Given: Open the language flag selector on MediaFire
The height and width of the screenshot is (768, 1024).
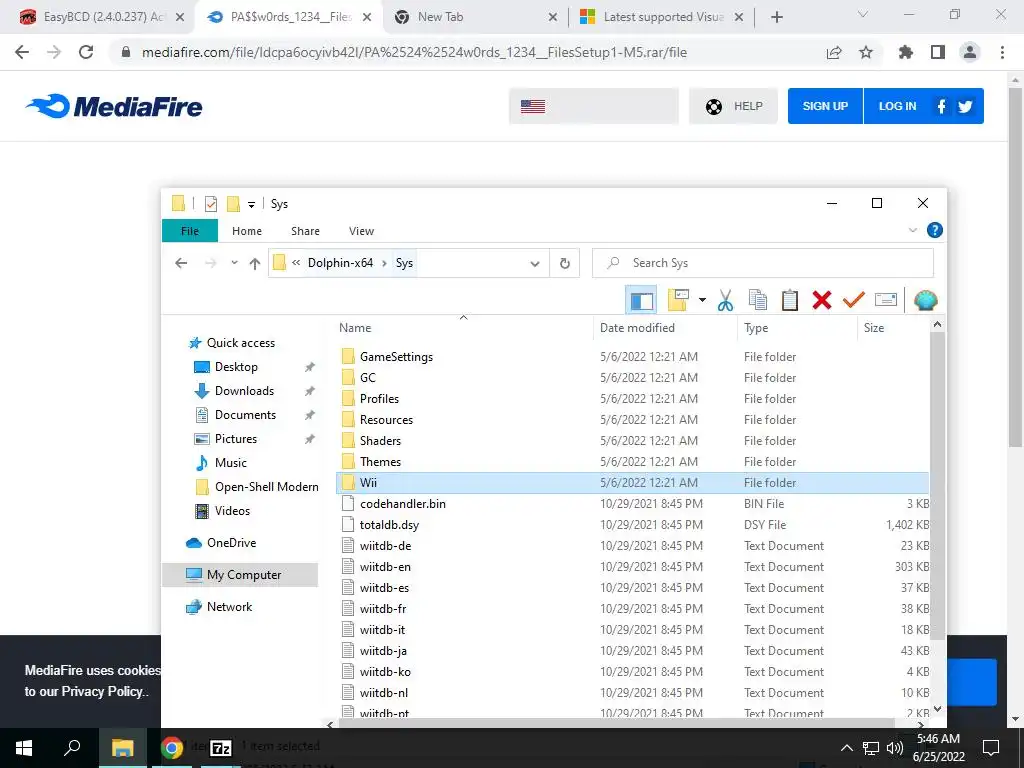Looking at the screenshot, I should point(594,106).
